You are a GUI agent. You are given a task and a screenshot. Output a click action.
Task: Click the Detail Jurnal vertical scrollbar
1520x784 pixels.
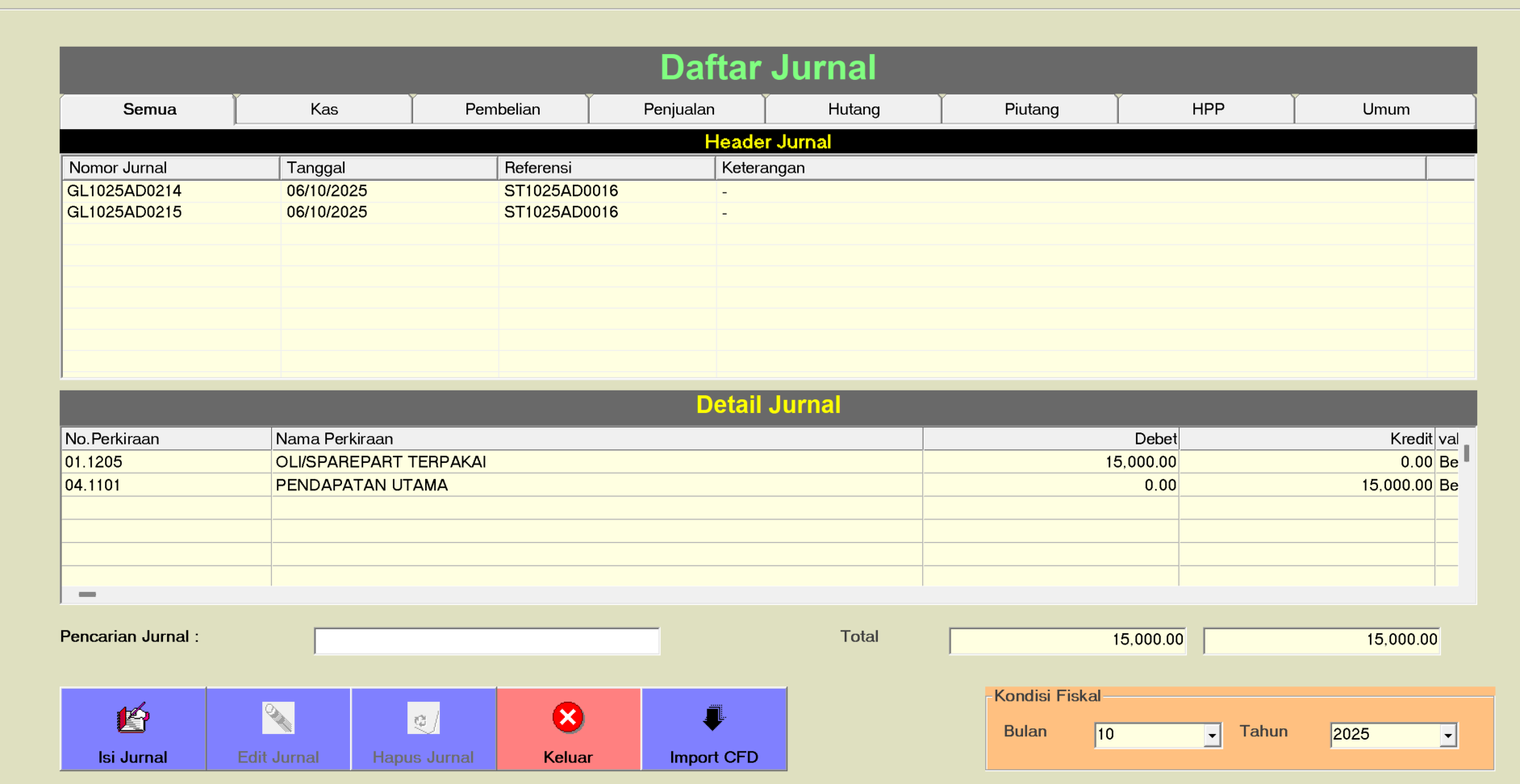(1467, 516)
